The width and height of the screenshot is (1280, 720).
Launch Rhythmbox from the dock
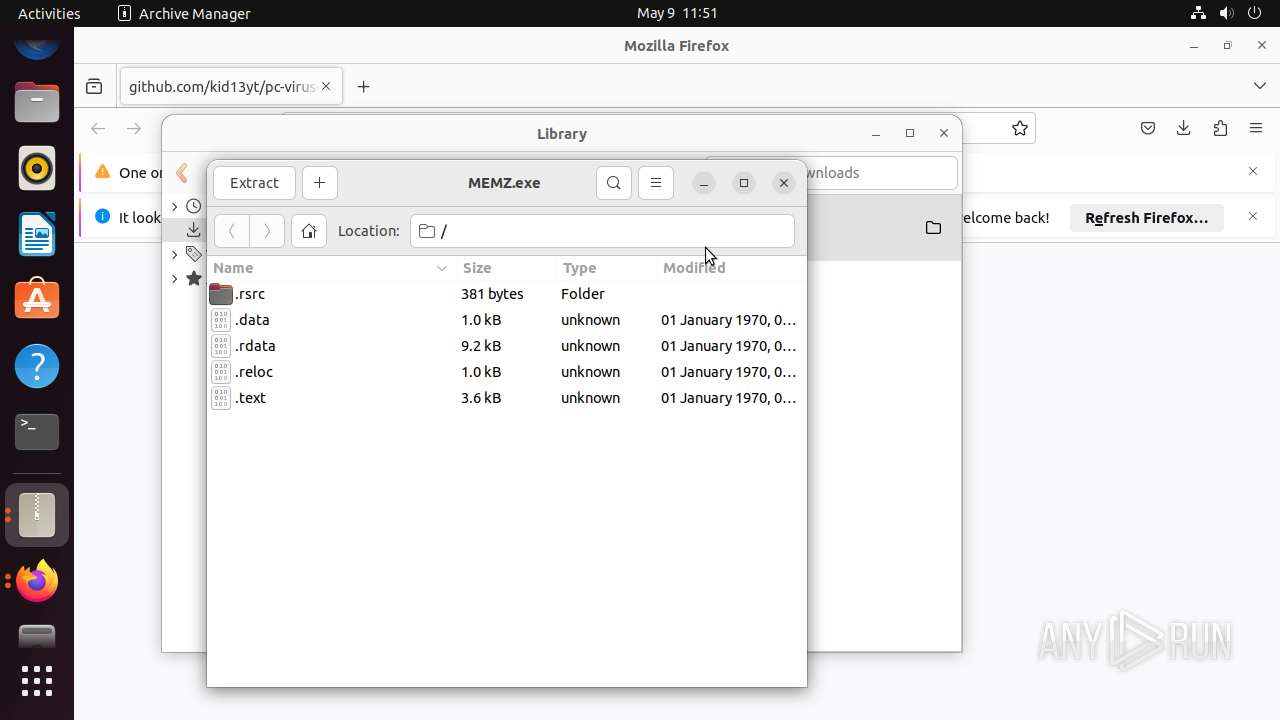pyautogui.click(x=37, y=168)
